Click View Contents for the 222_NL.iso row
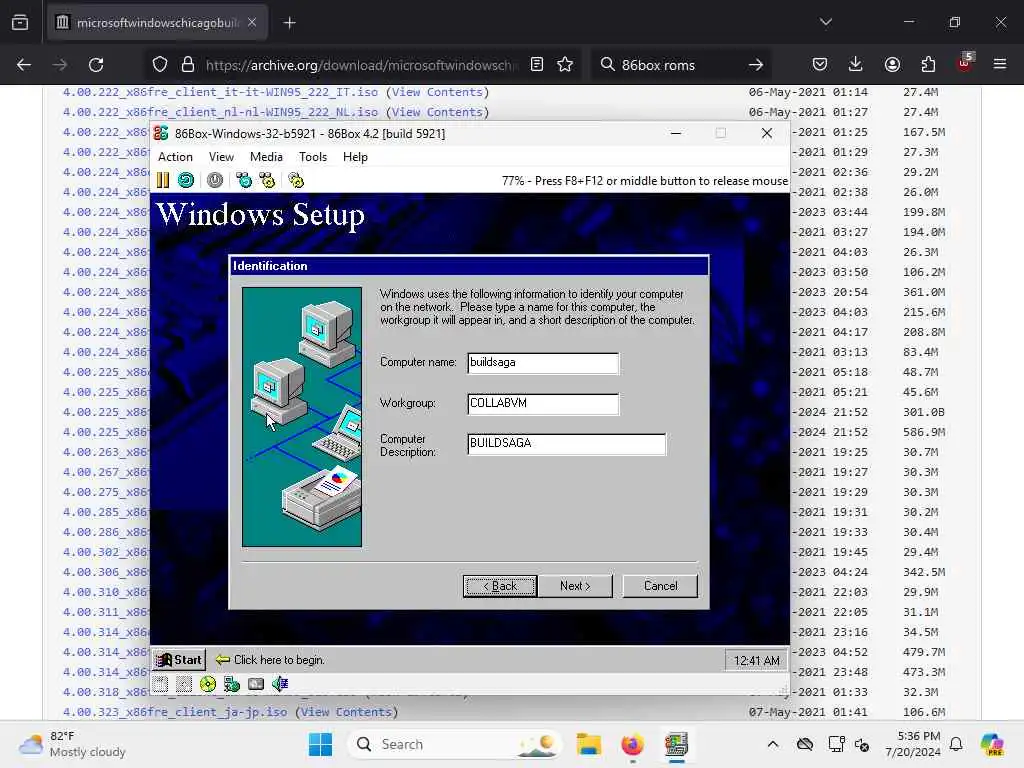Viewport: 1024px width, 768px height. point(437,112)
